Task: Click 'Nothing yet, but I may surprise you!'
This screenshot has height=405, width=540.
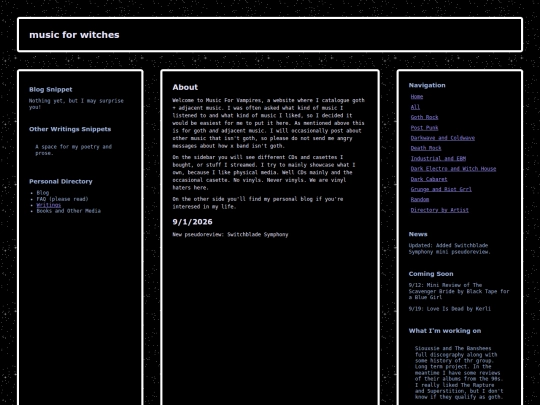Action: pyautogui.click(x=76, y=104)
